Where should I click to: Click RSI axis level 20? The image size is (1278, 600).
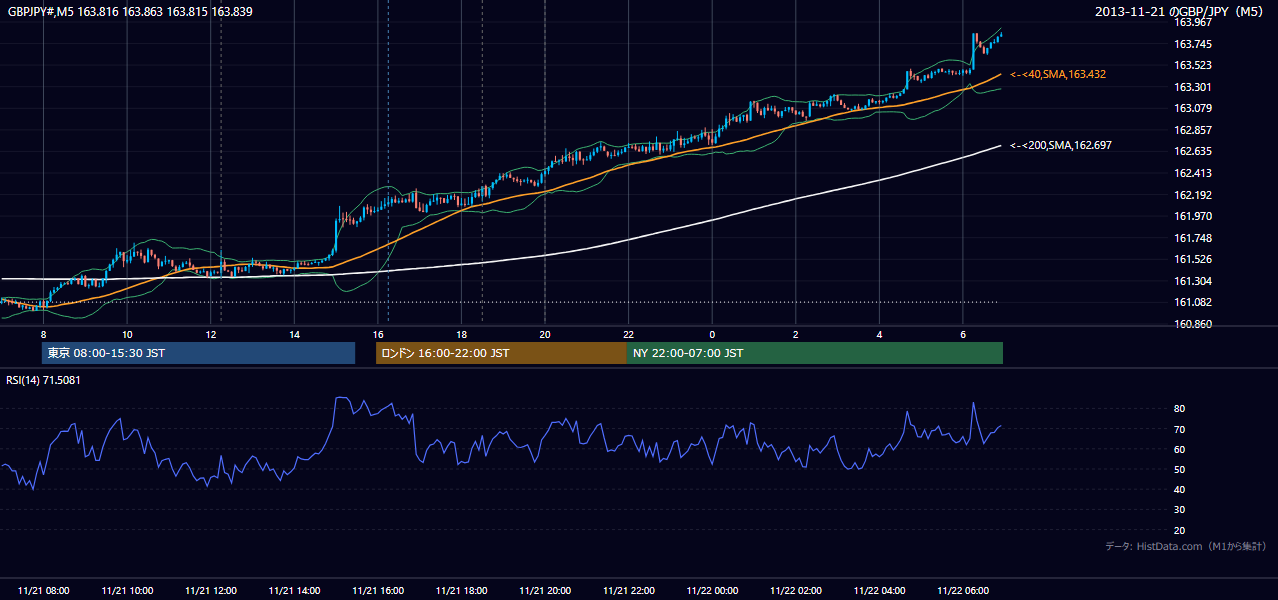1180,530
